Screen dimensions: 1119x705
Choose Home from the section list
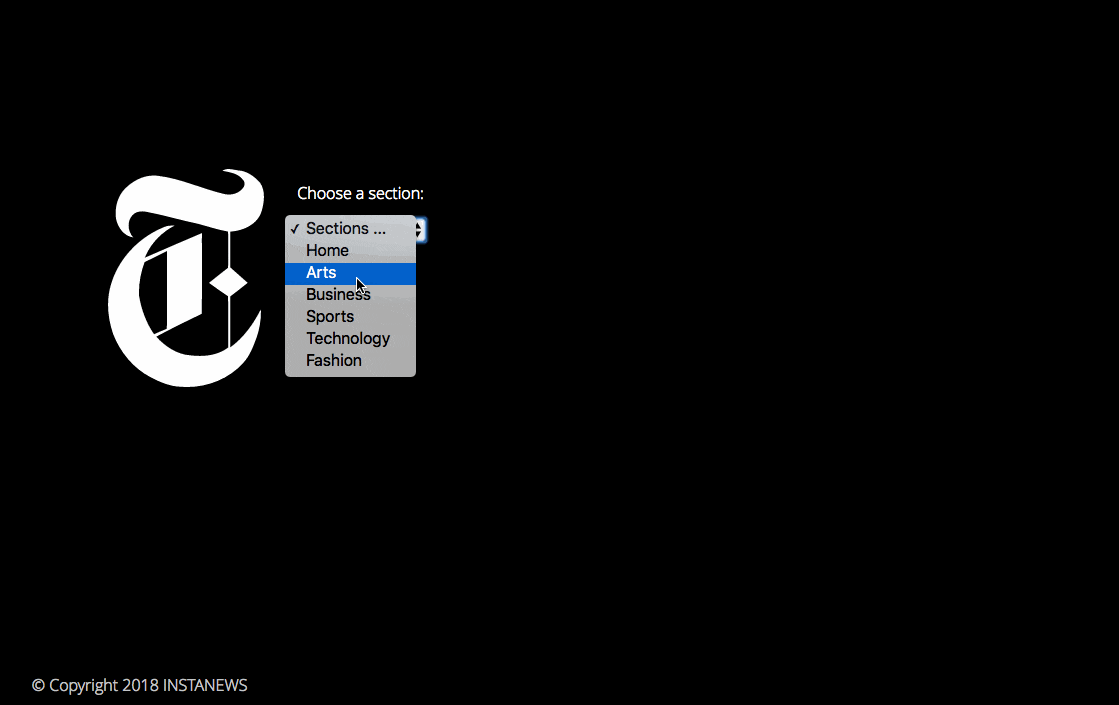(x=350, y=251)
